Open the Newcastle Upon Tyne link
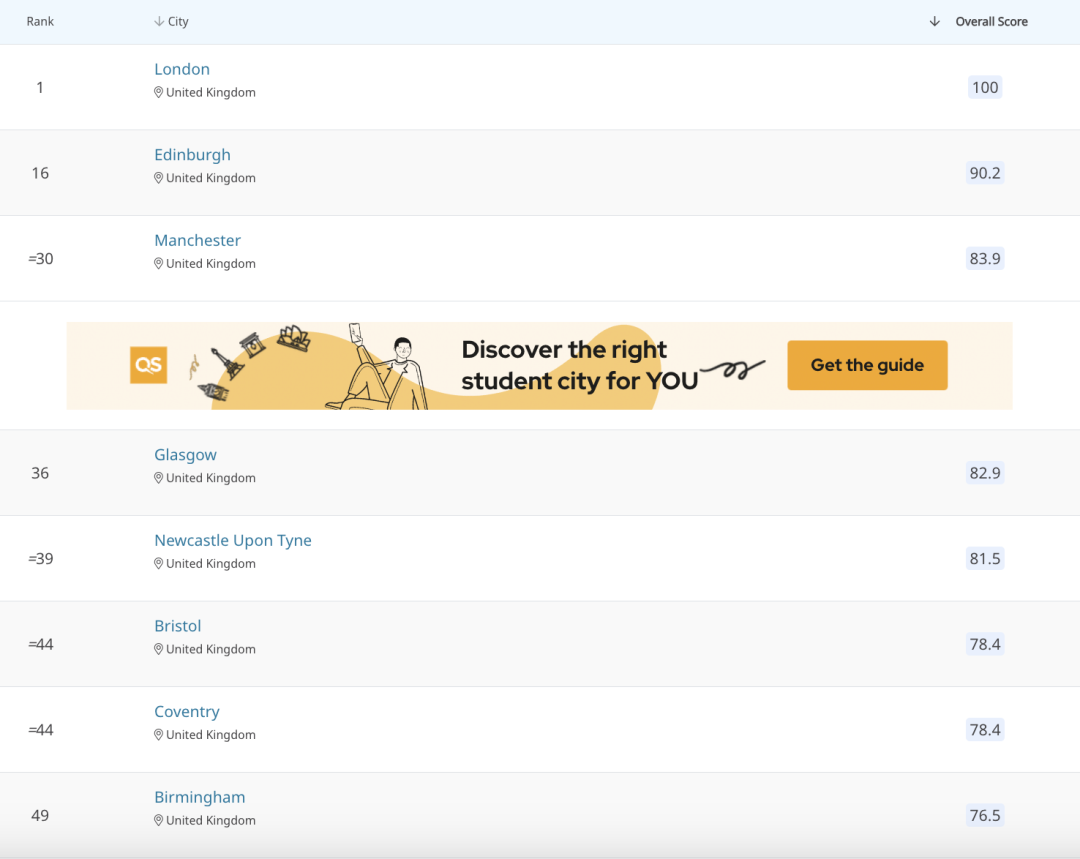 (233, 541)
